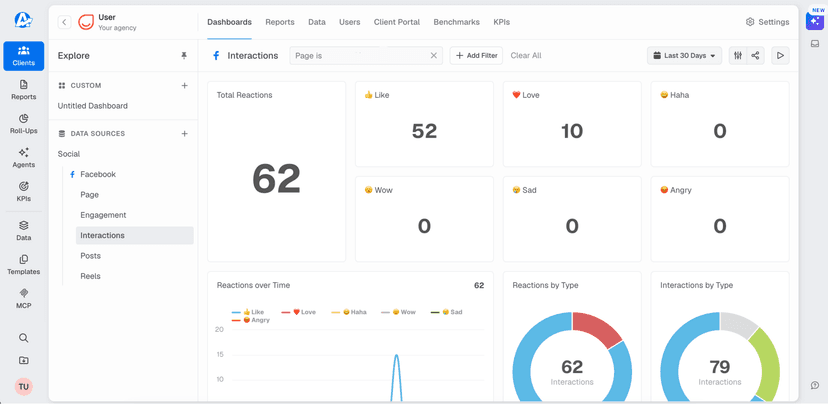Open the NEW AI assistant sparkle icon
Image resolution: width=828 pixels, height=404 pixels.
[815, 21]
